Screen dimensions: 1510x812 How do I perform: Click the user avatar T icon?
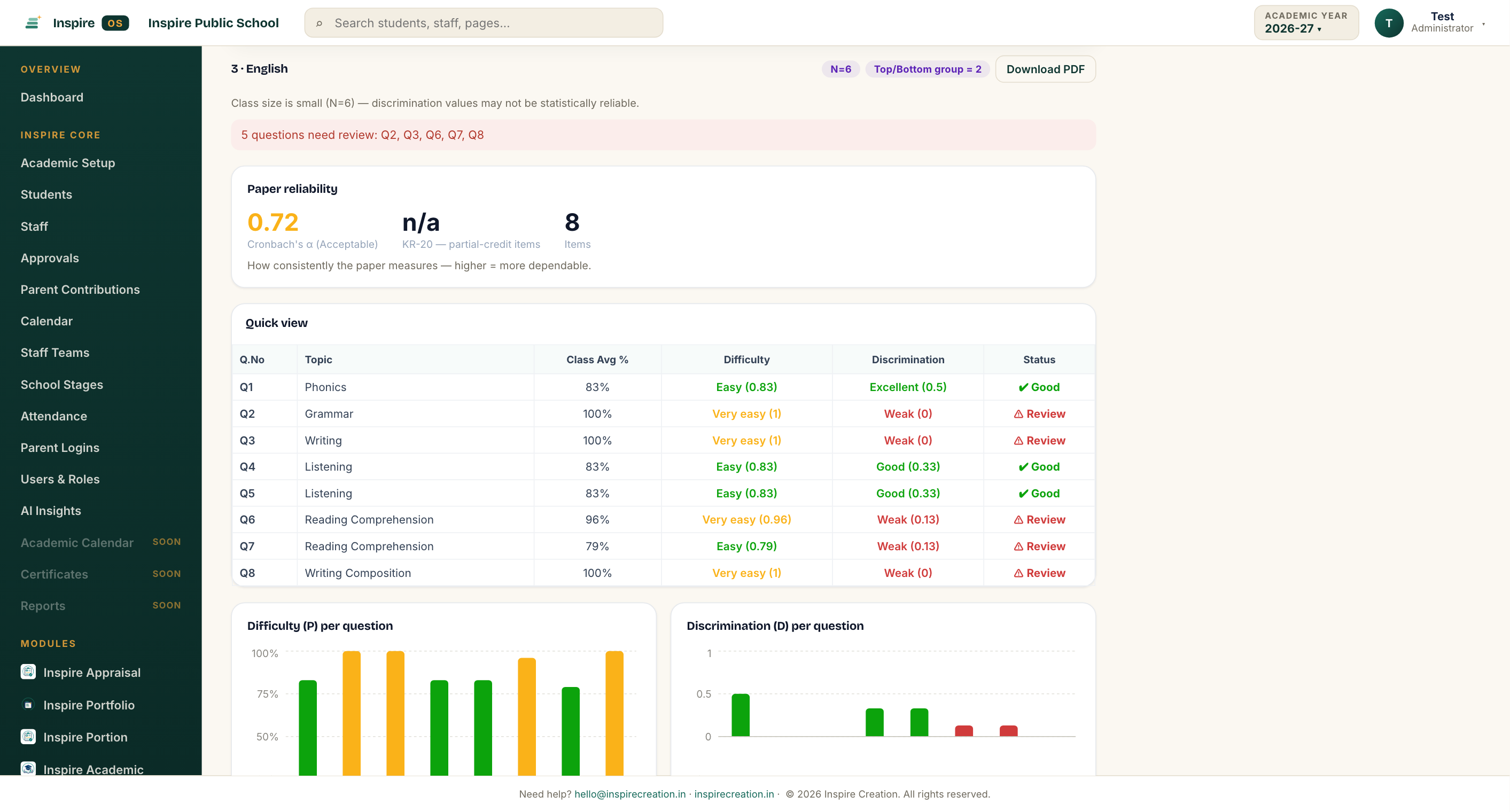1388,23
